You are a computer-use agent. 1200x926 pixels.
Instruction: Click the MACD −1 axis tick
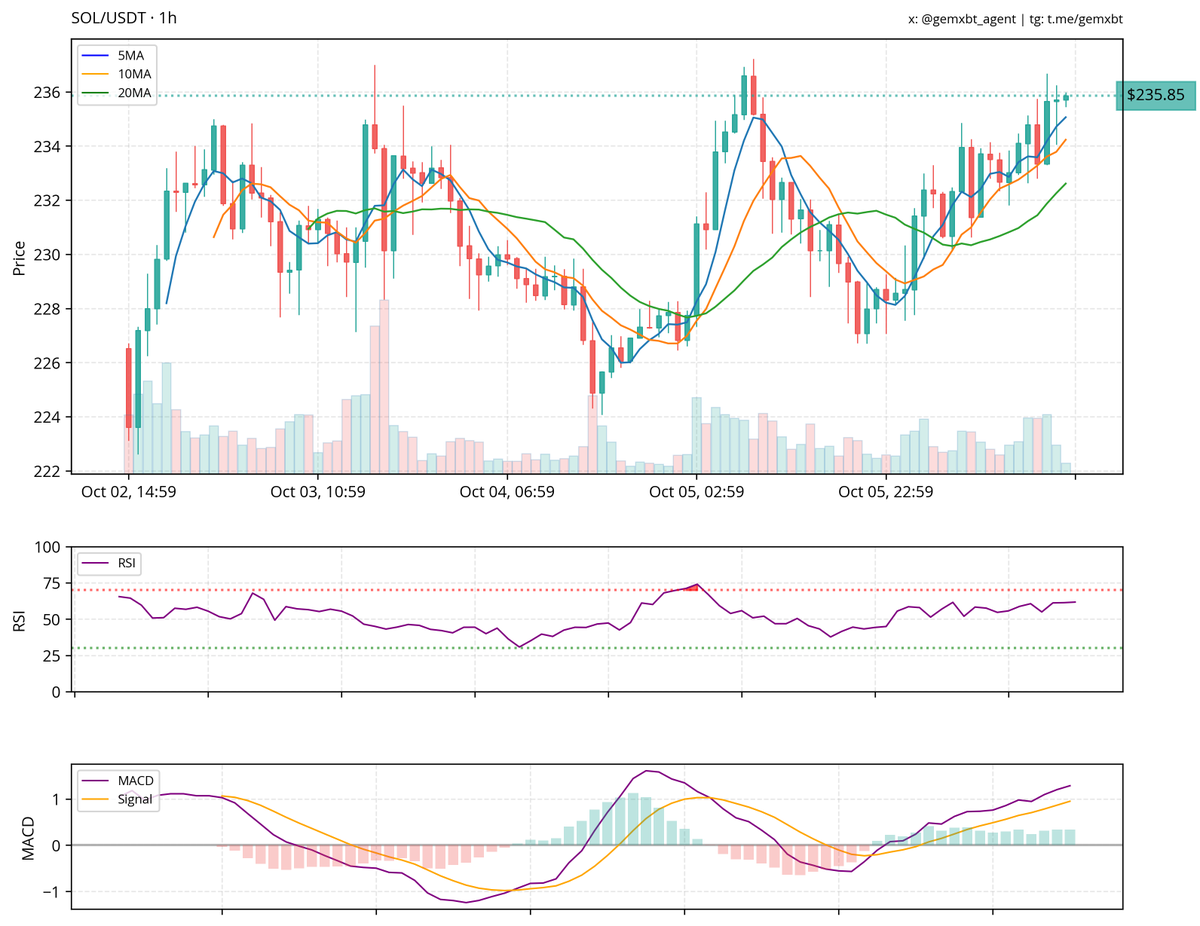coord(53,891)
